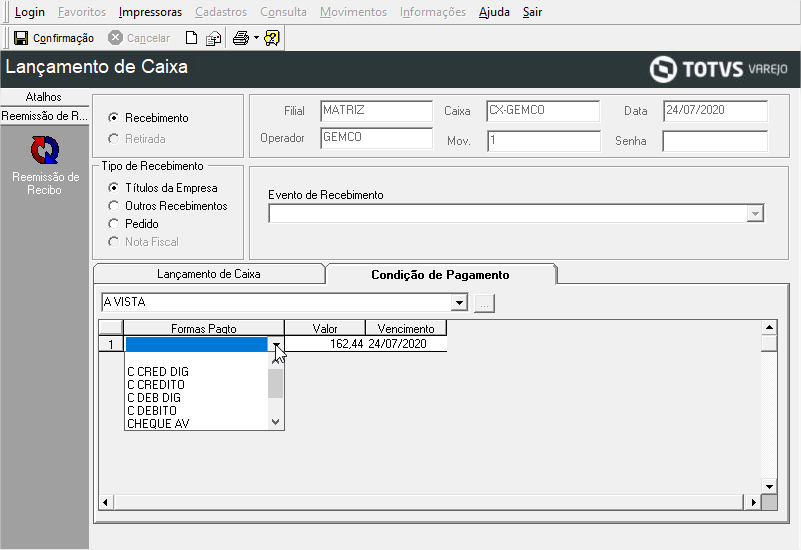Screen dimensions: 801x550
Task: Choose CHEQUE AV from the list
Action: [197, 424]
